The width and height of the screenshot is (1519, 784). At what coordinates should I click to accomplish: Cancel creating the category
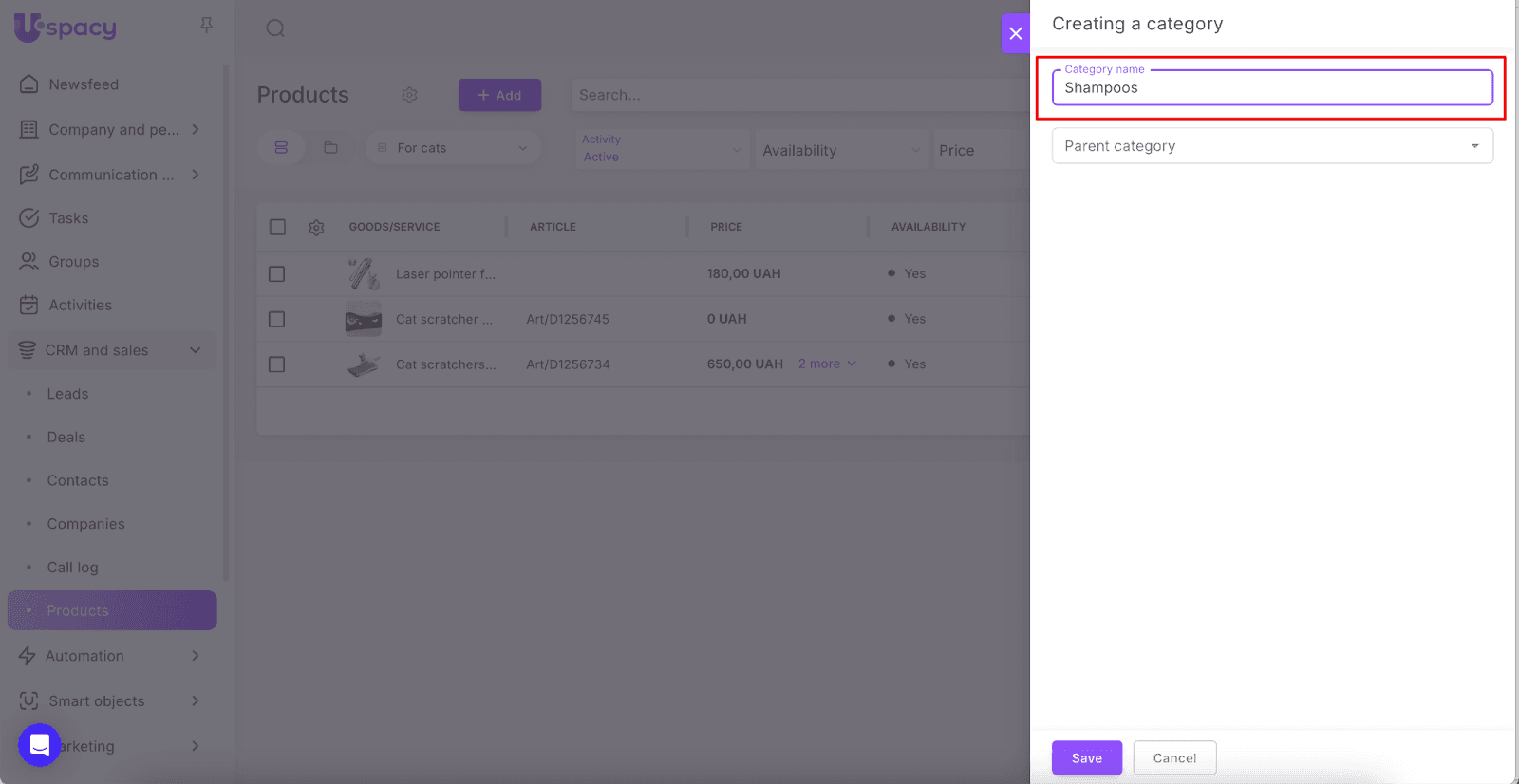(x=1174, y=757)
